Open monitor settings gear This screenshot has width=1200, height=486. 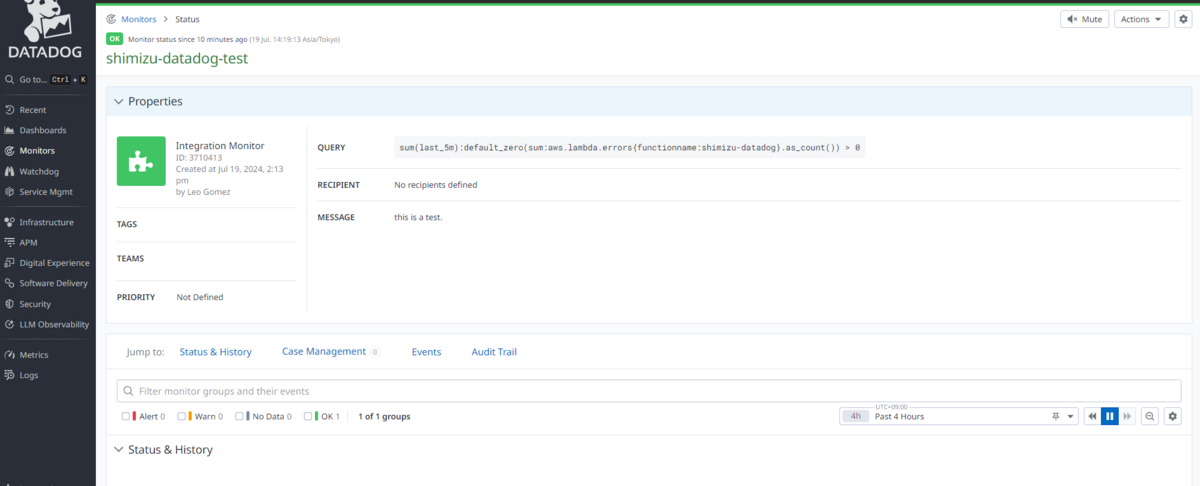[1182, 19]
